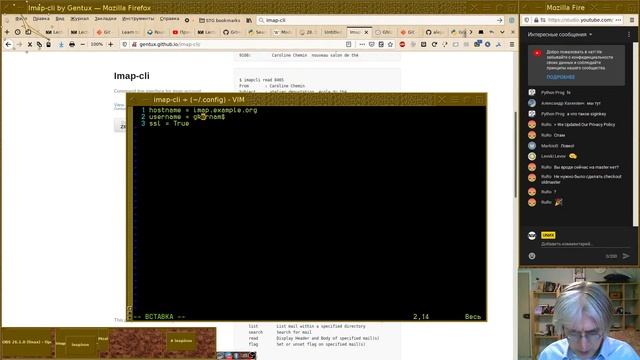
Task: Click the printer icon in Firefox toolbar
Action: pyautogui.click(x=72, y=44)
